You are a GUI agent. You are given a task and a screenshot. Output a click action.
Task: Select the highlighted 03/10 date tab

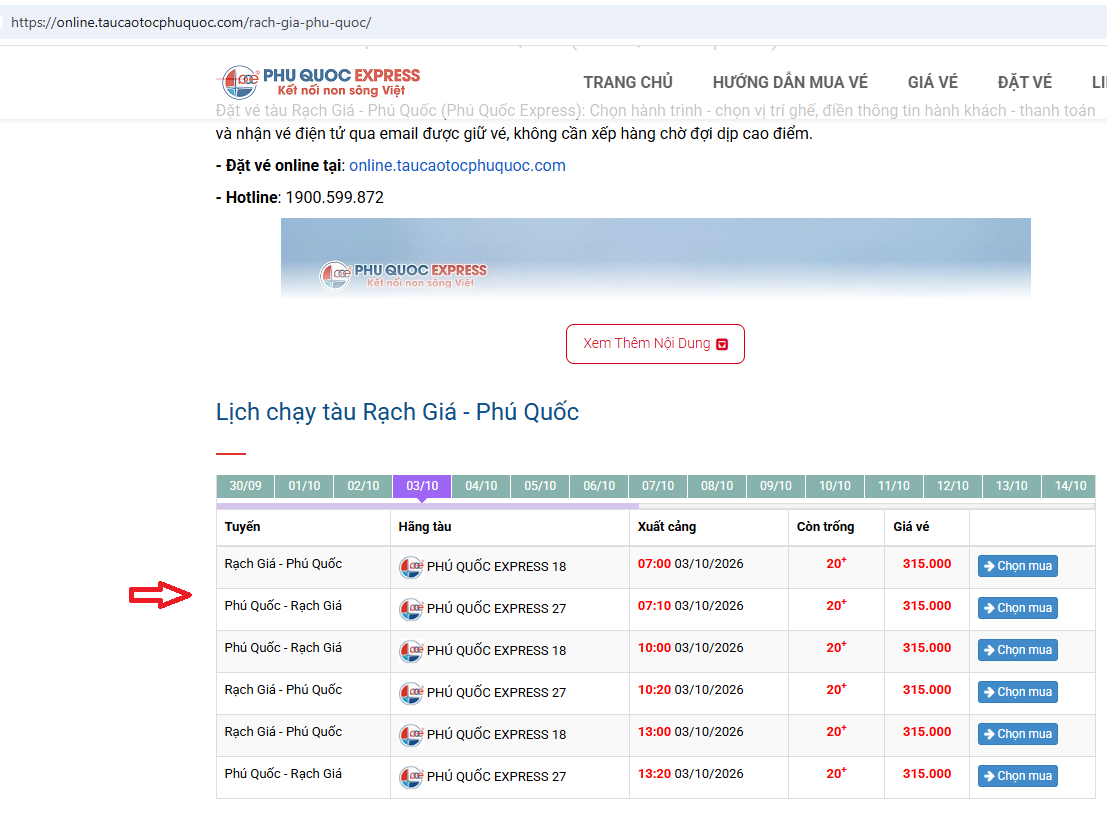[x=422, y=486]
